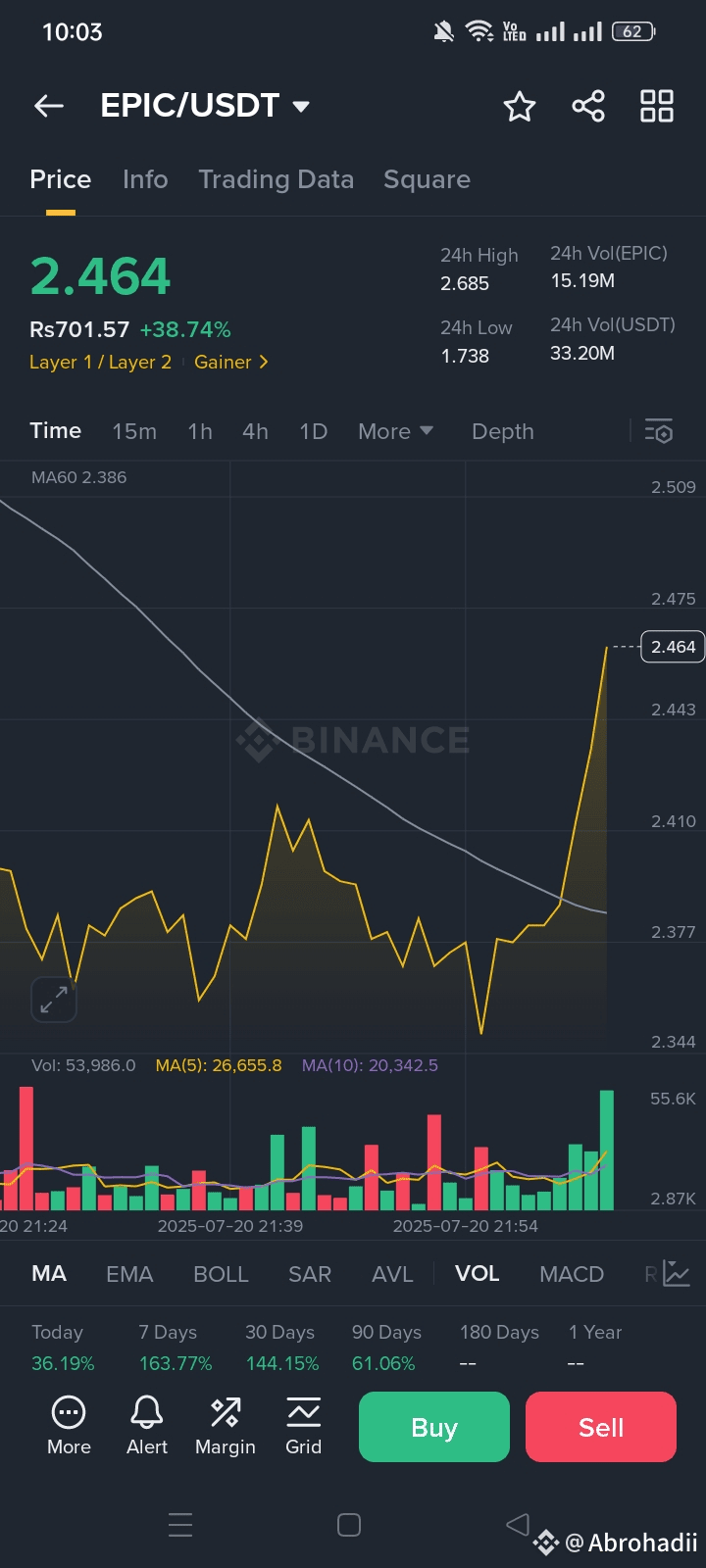Tap the 180 Days performance column
The width and height of the screenshot is (706, 1568).
point(499,1347)
